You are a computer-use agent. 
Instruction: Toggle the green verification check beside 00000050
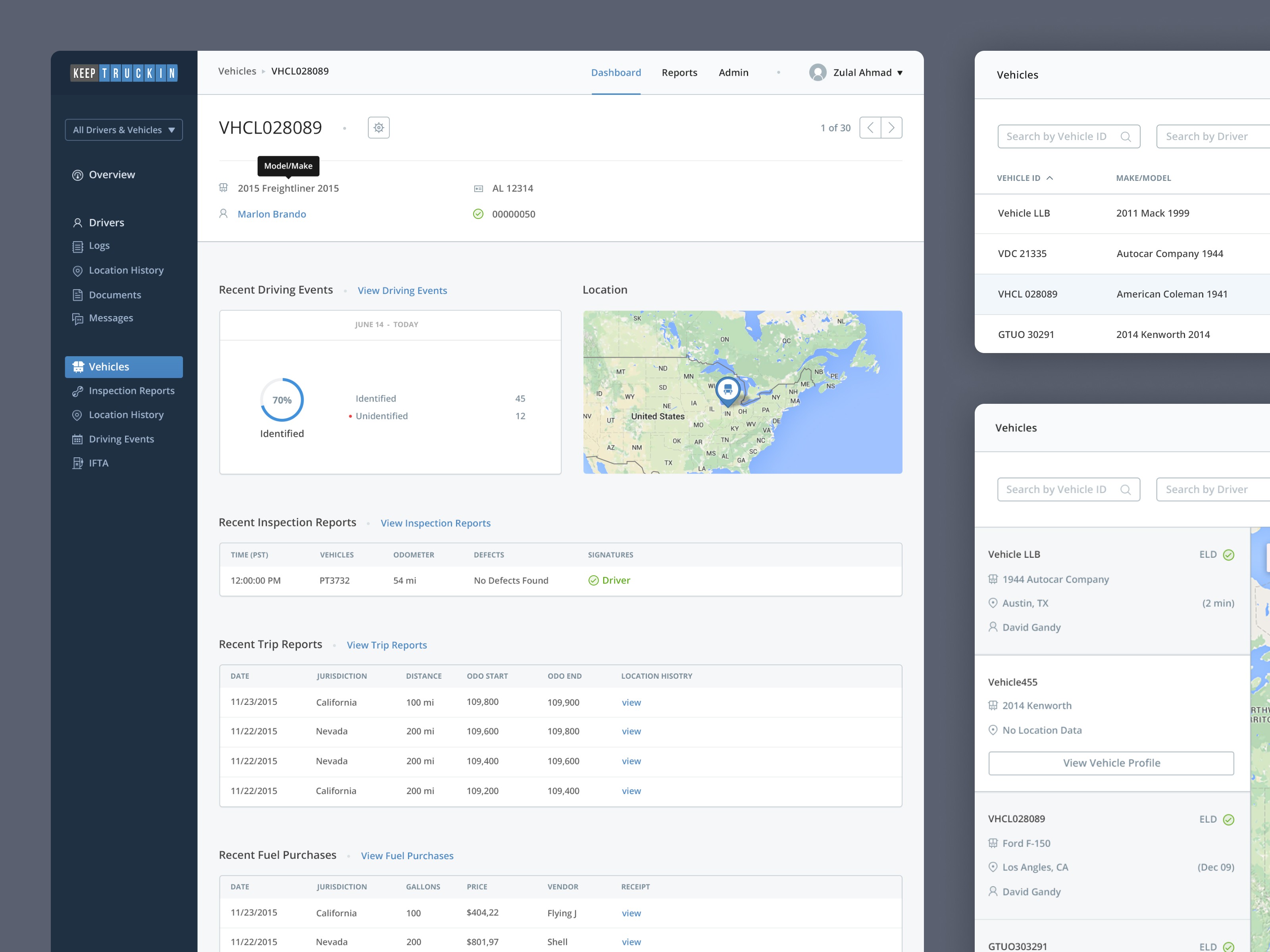(x=478, y=213)
